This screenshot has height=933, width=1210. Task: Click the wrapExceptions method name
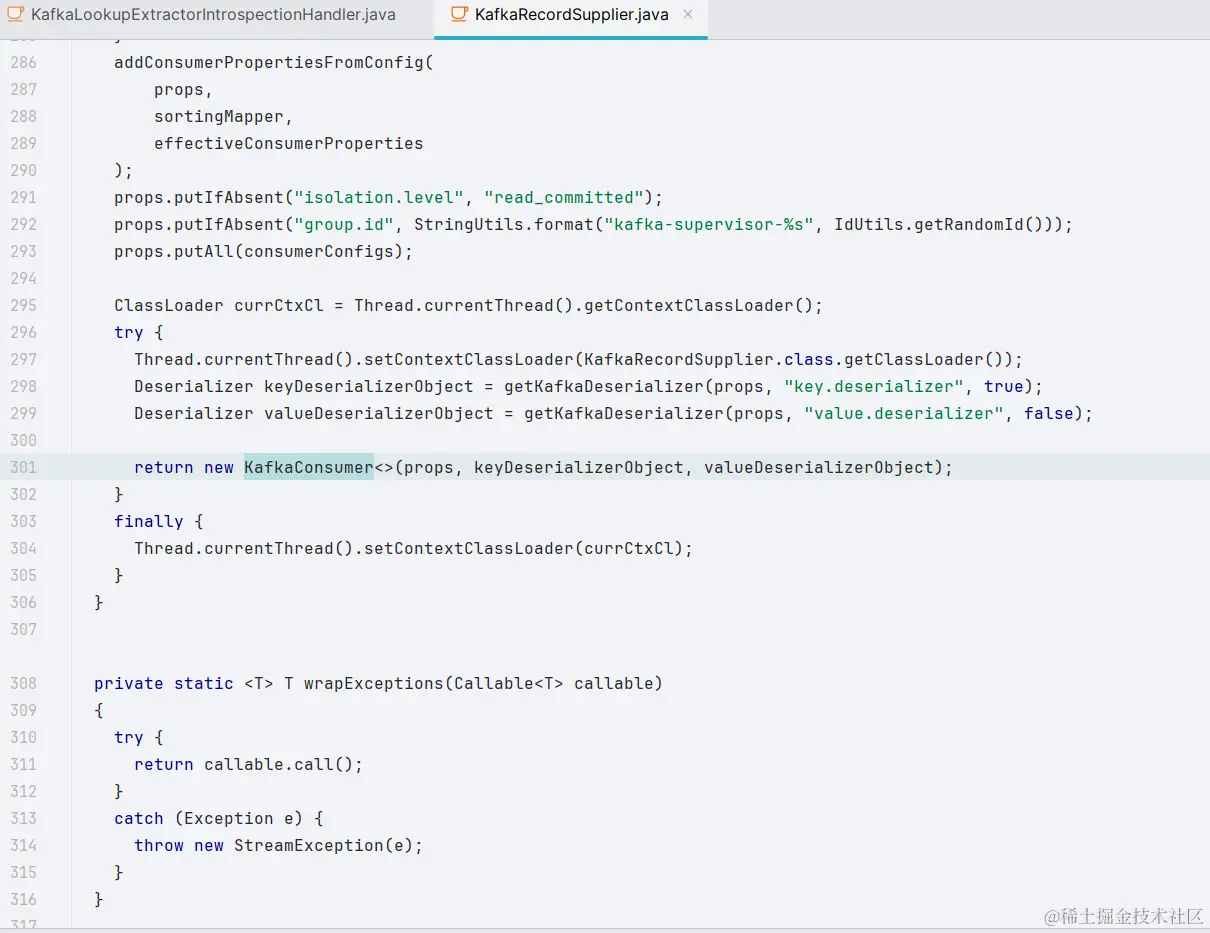point(374,683)
